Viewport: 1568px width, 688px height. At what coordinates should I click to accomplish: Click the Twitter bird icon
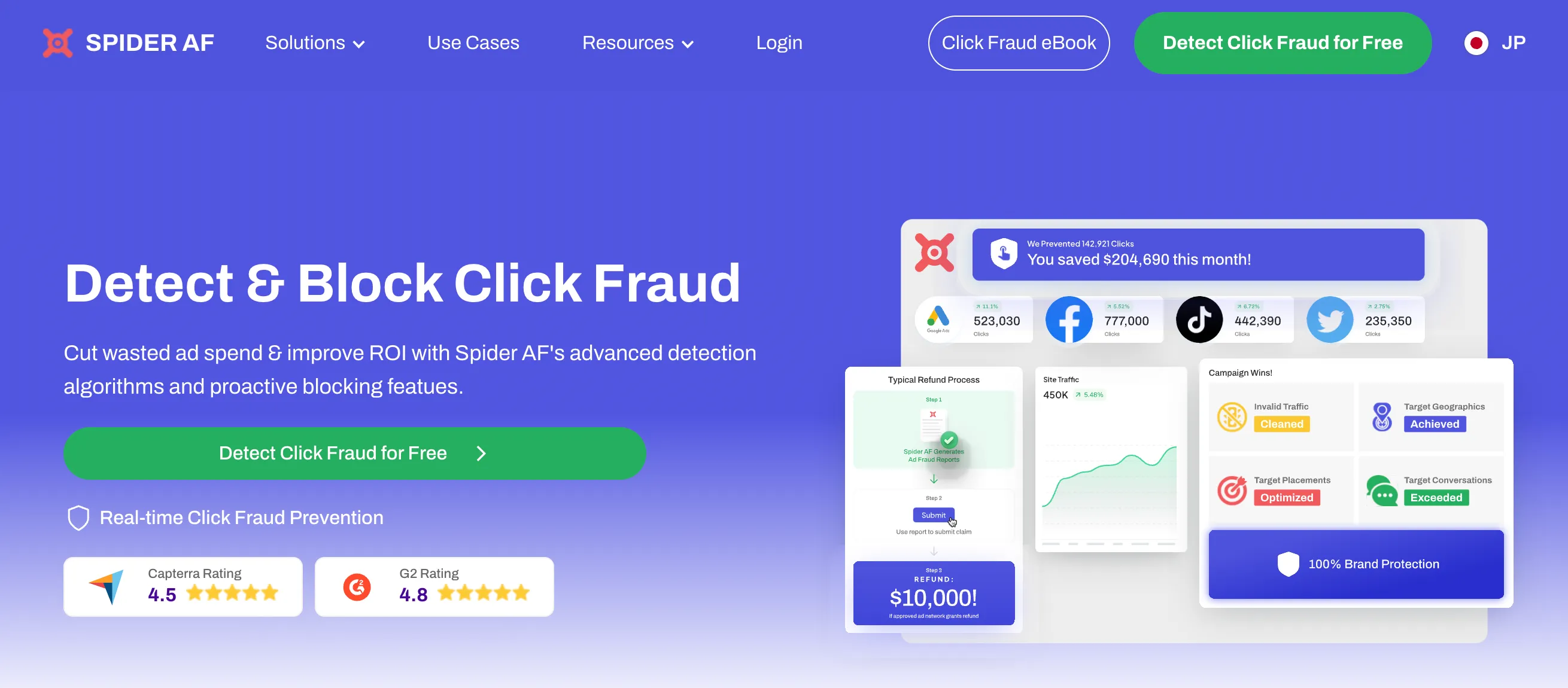click(1329, 319)
